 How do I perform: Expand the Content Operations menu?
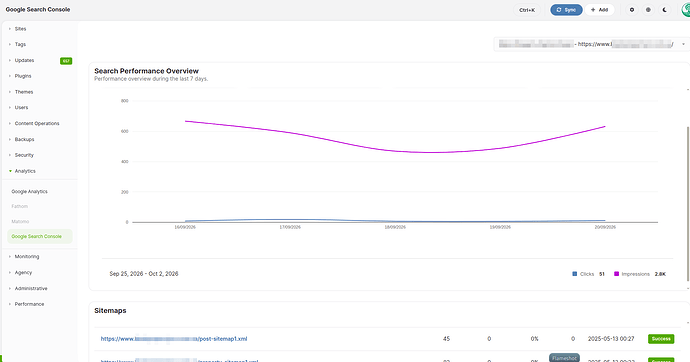click(x=37, y=124)
